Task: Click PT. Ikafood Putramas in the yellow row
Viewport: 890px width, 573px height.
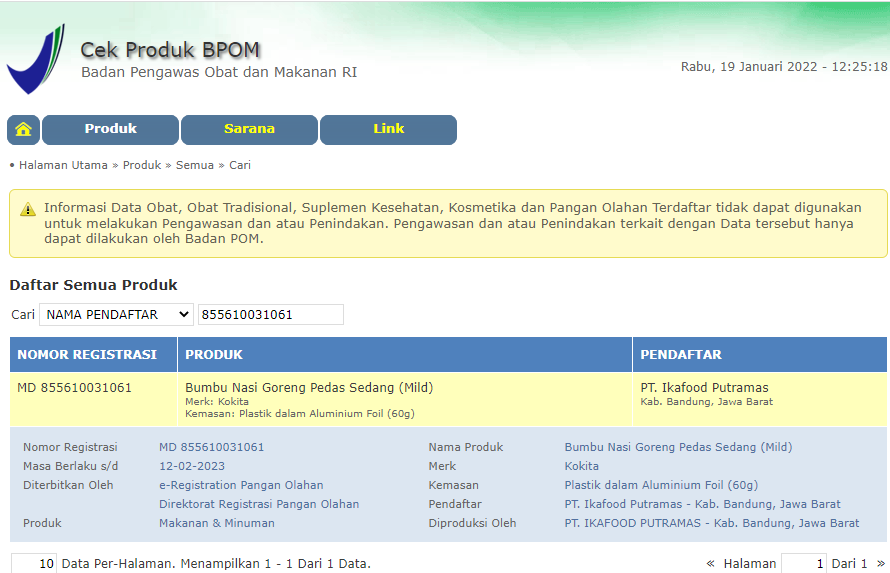Action: [704, 387]
